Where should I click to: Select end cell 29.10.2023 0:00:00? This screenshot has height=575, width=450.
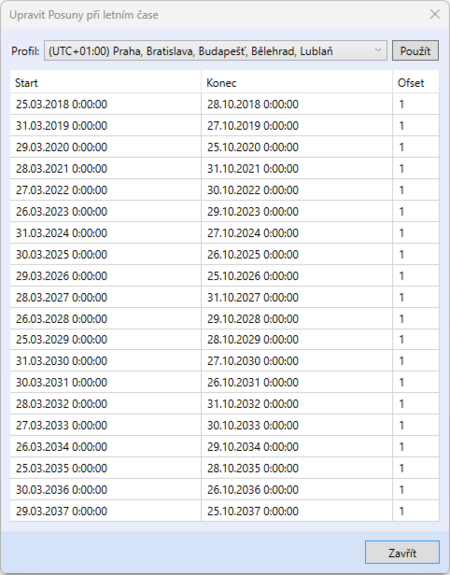[297, 211]
